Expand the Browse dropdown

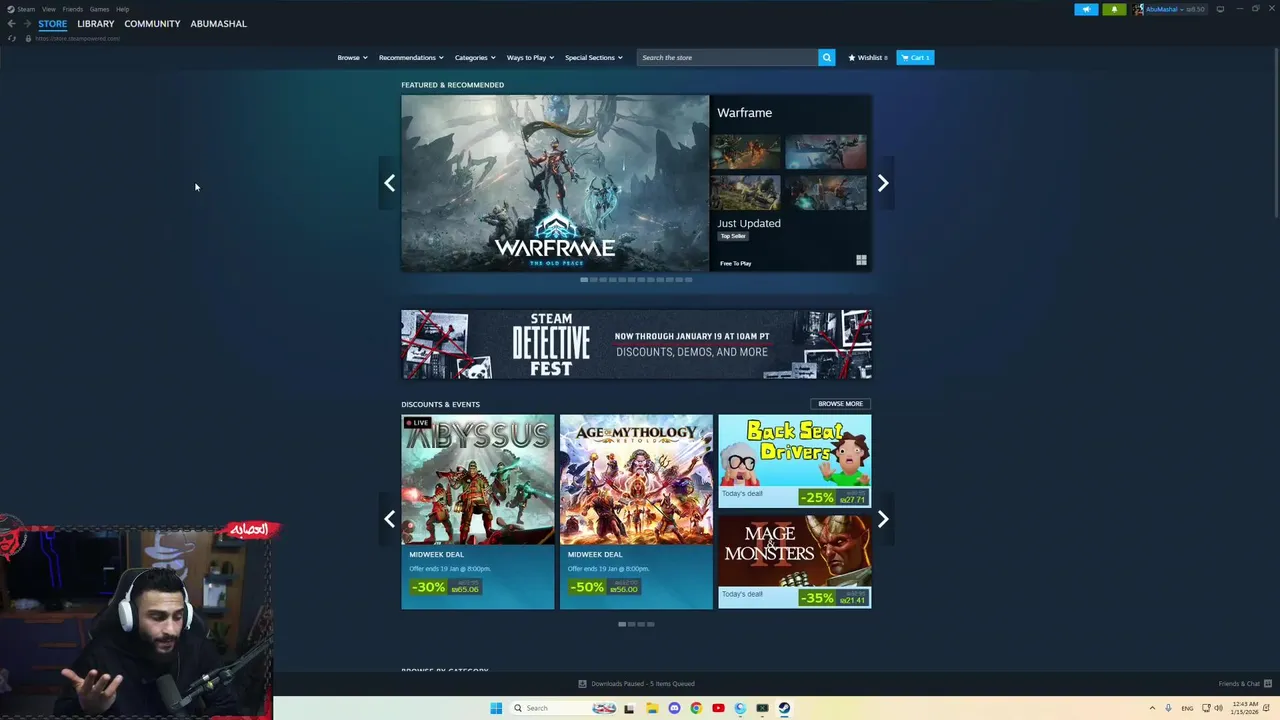point(352,57)
